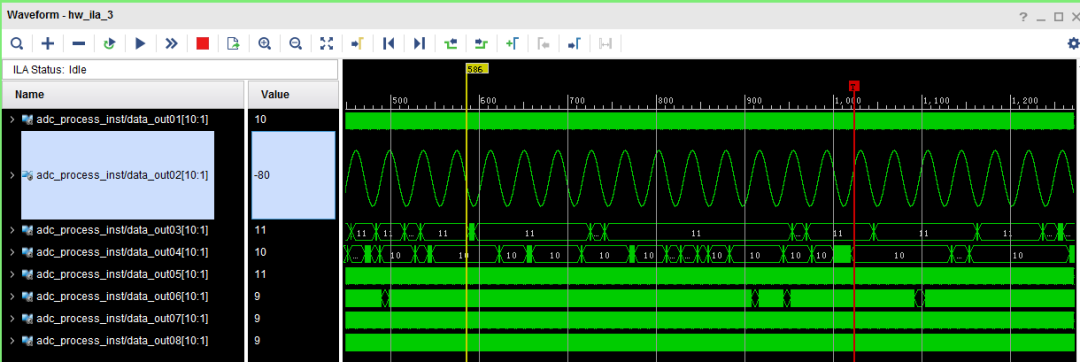This screenshot has width=1080, height=362.
Task: Go to previous marker
Action: tap(543, 44)
